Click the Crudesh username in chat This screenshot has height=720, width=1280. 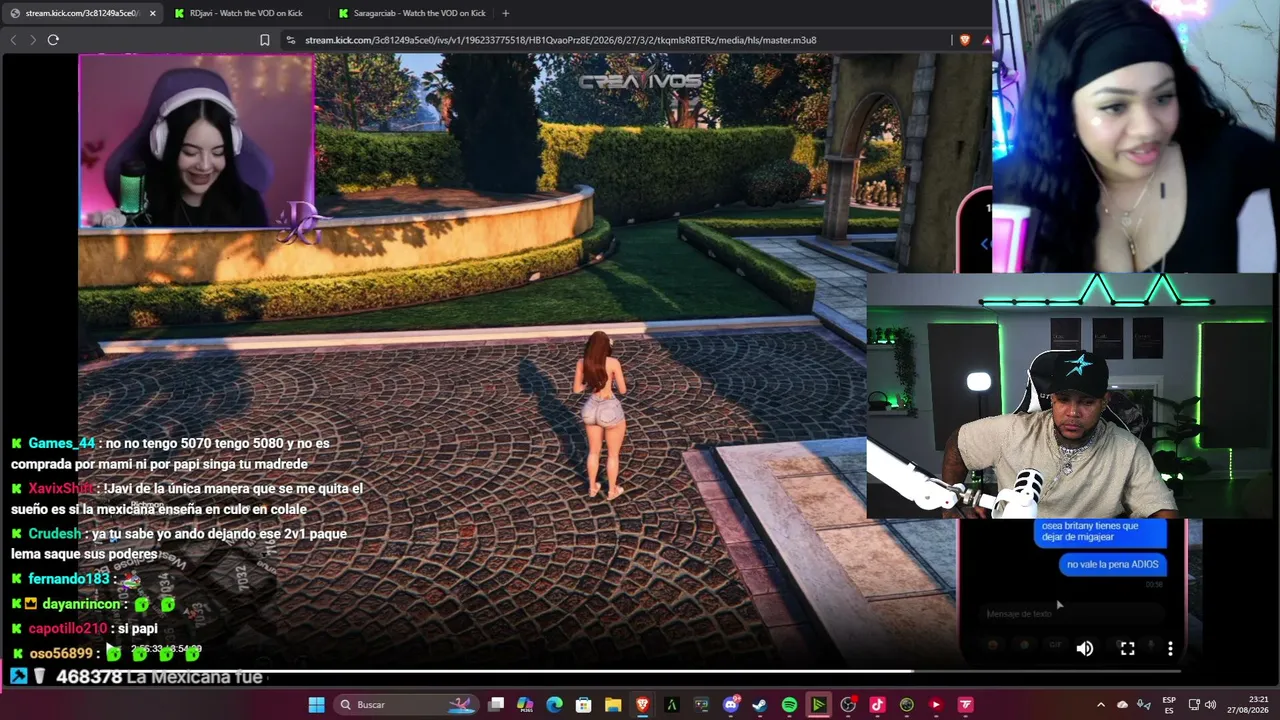coord(54,534)
